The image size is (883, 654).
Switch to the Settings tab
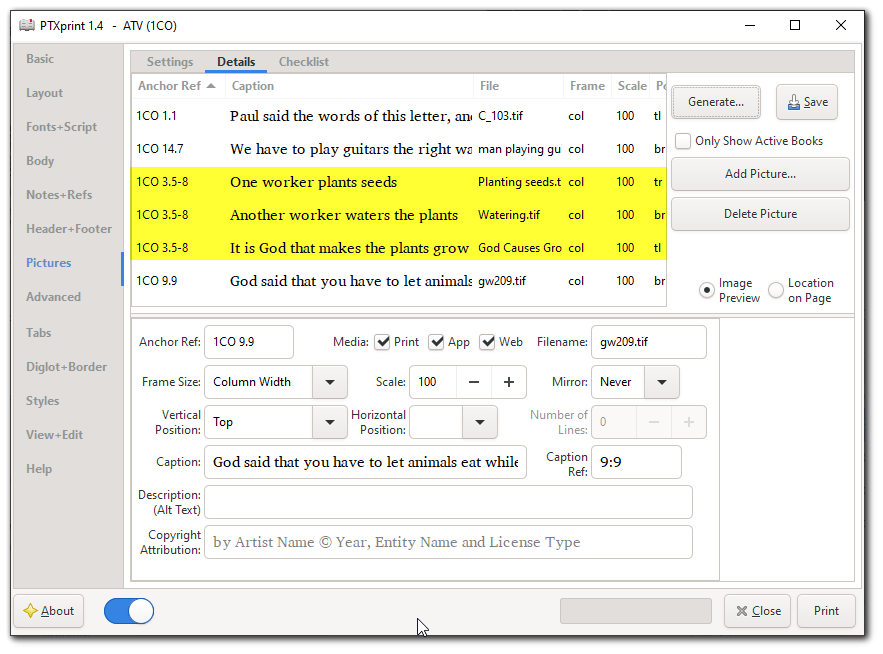click(x=169, y=61)
